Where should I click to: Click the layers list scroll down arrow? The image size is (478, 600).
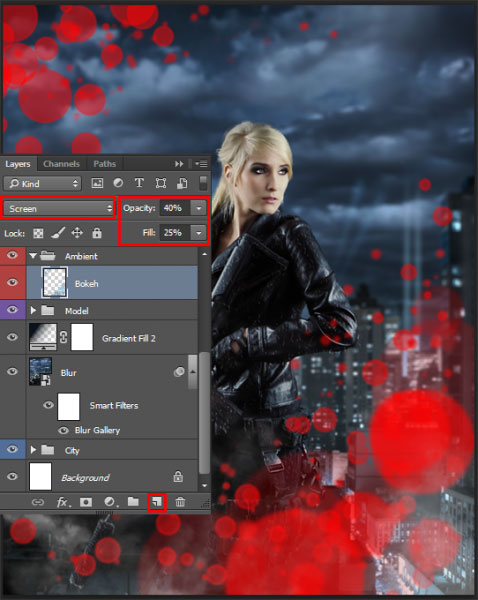tap(204, 486)
